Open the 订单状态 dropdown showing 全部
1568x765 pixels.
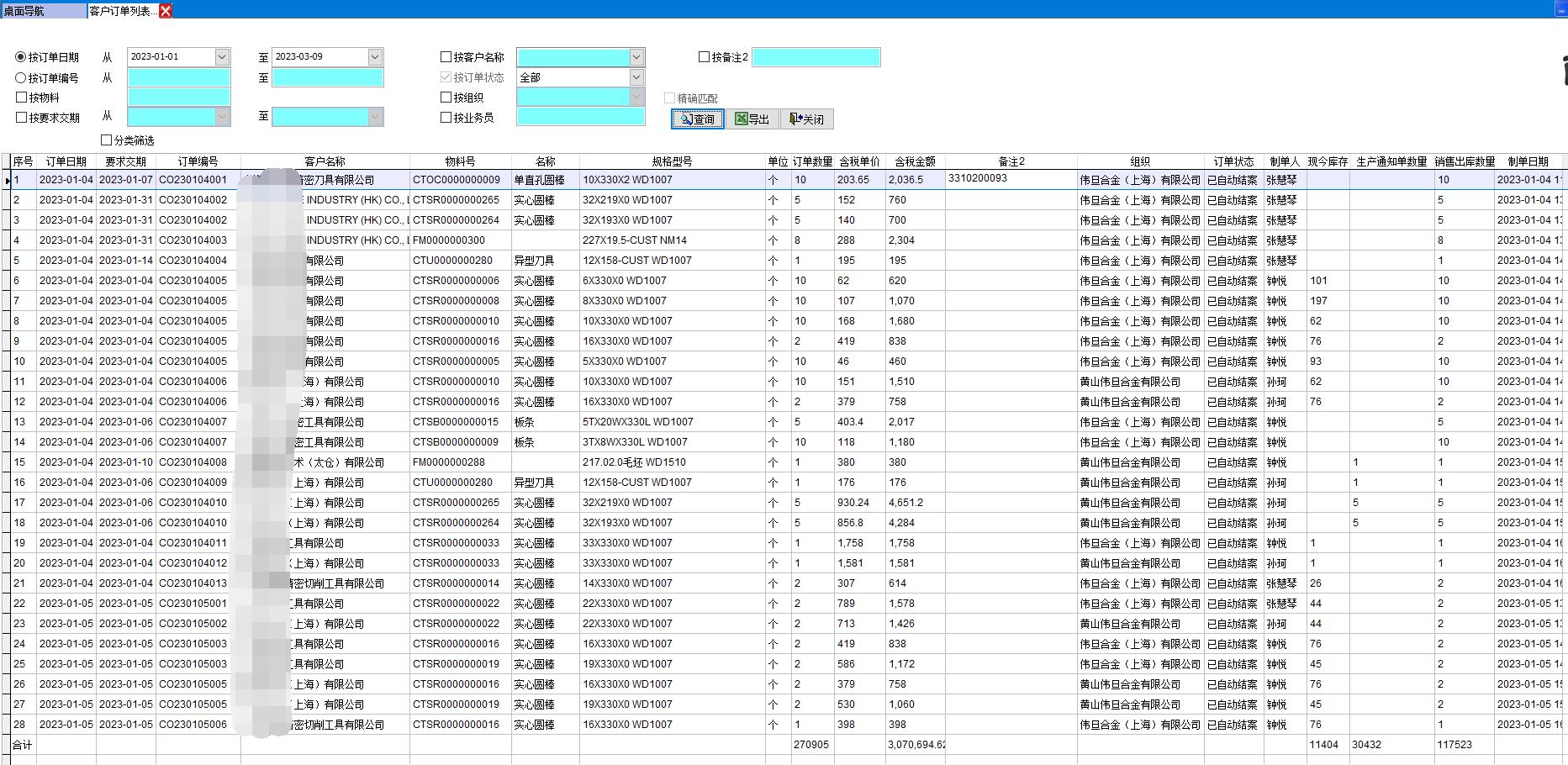tap(636, 77)
